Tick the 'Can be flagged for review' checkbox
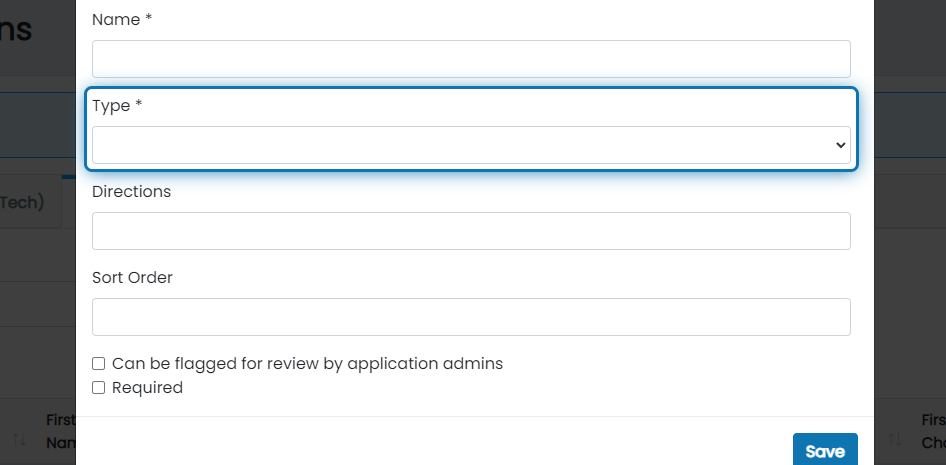Screen dimensions: 946x465 98,363
